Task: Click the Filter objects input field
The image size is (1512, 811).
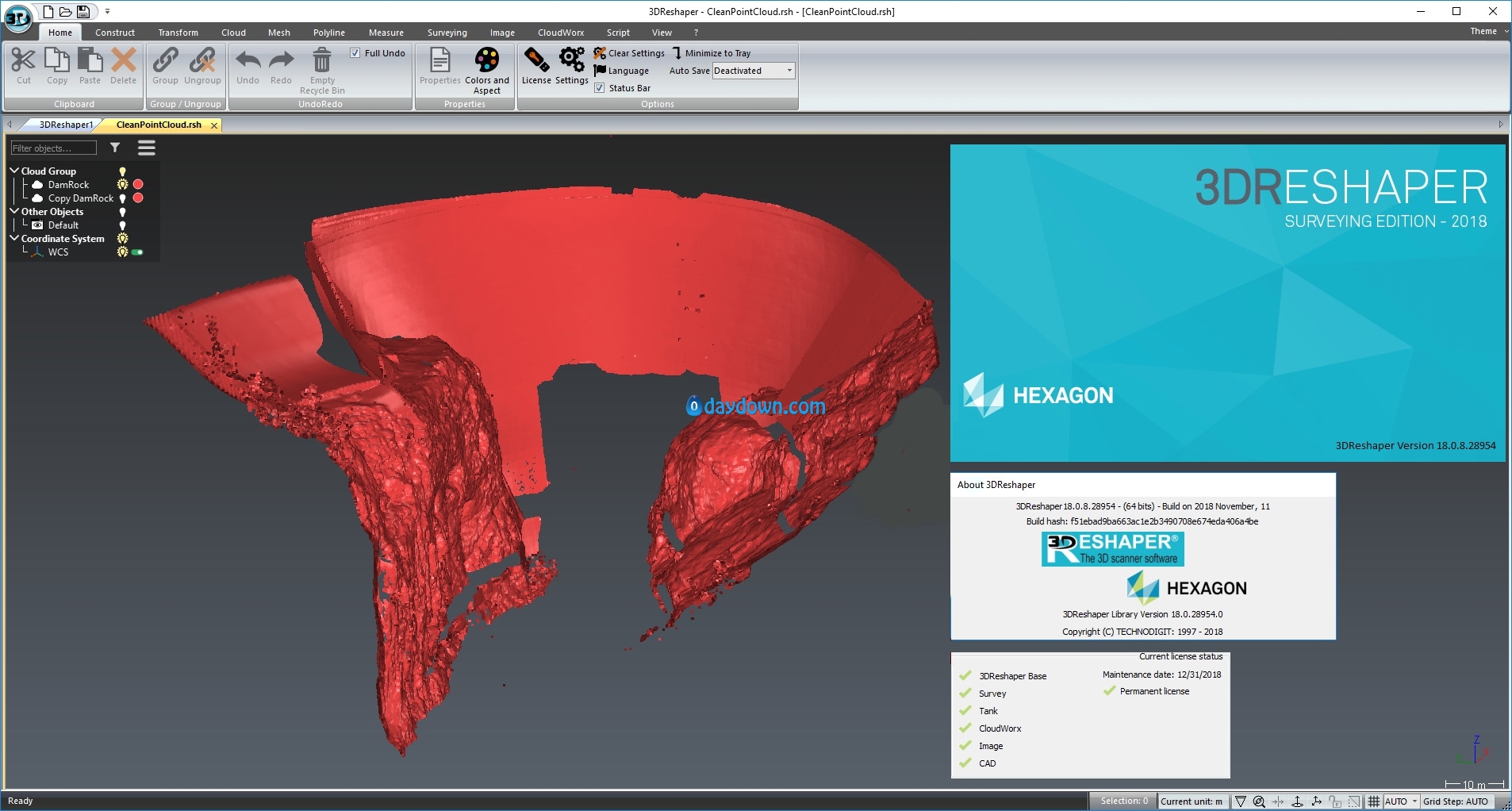Action: [53, 148]
